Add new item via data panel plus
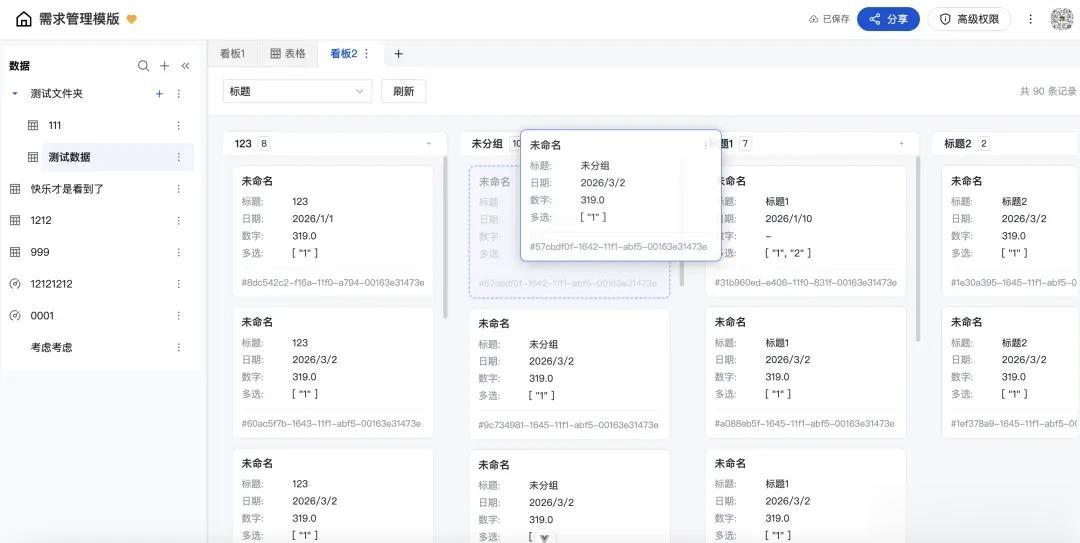Viewport: 1080px width, 543px height. click(165, 65)
